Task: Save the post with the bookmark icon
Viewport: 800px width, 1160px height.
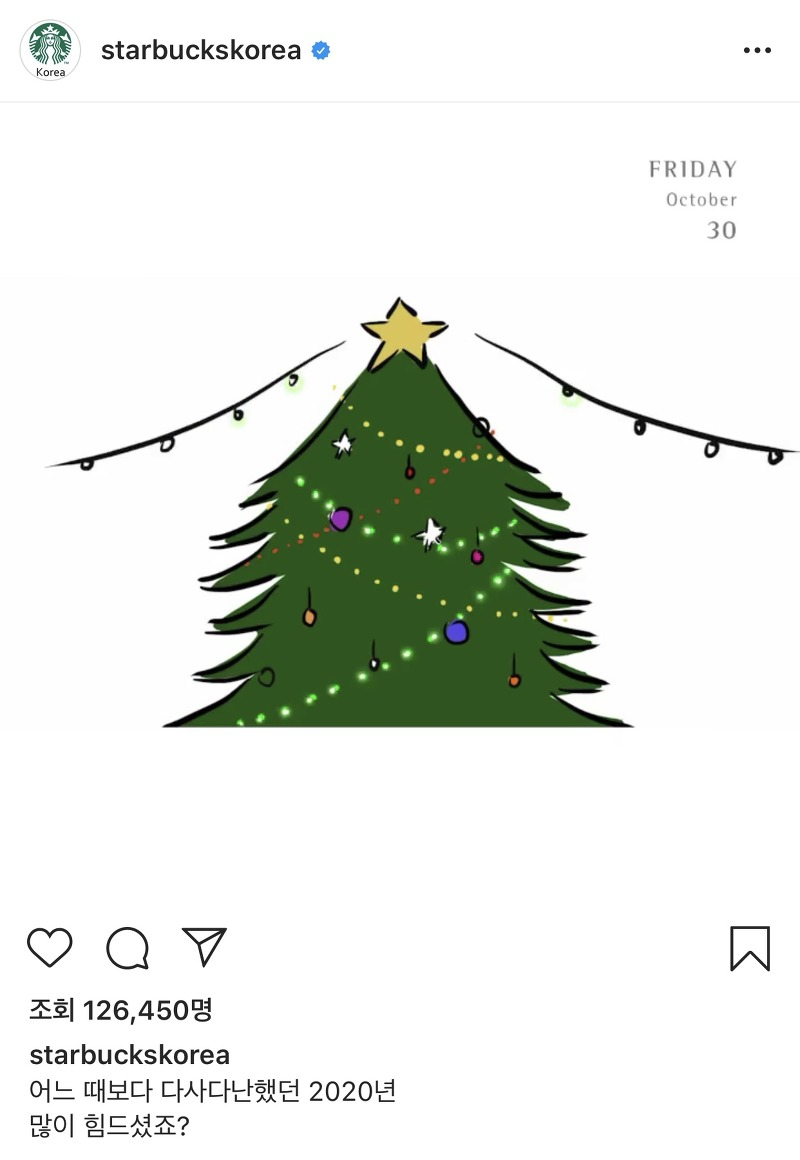Action: 750,948
